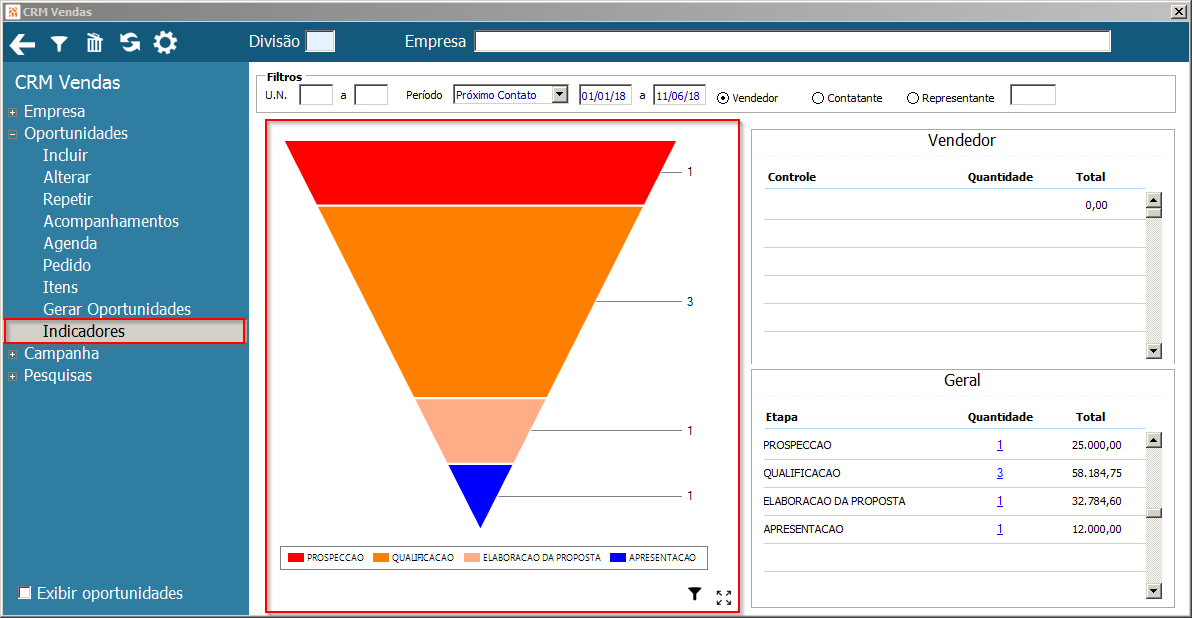Open Itens menu item
This screenshot has width=1192, height=618.
(x=60, y=287)
